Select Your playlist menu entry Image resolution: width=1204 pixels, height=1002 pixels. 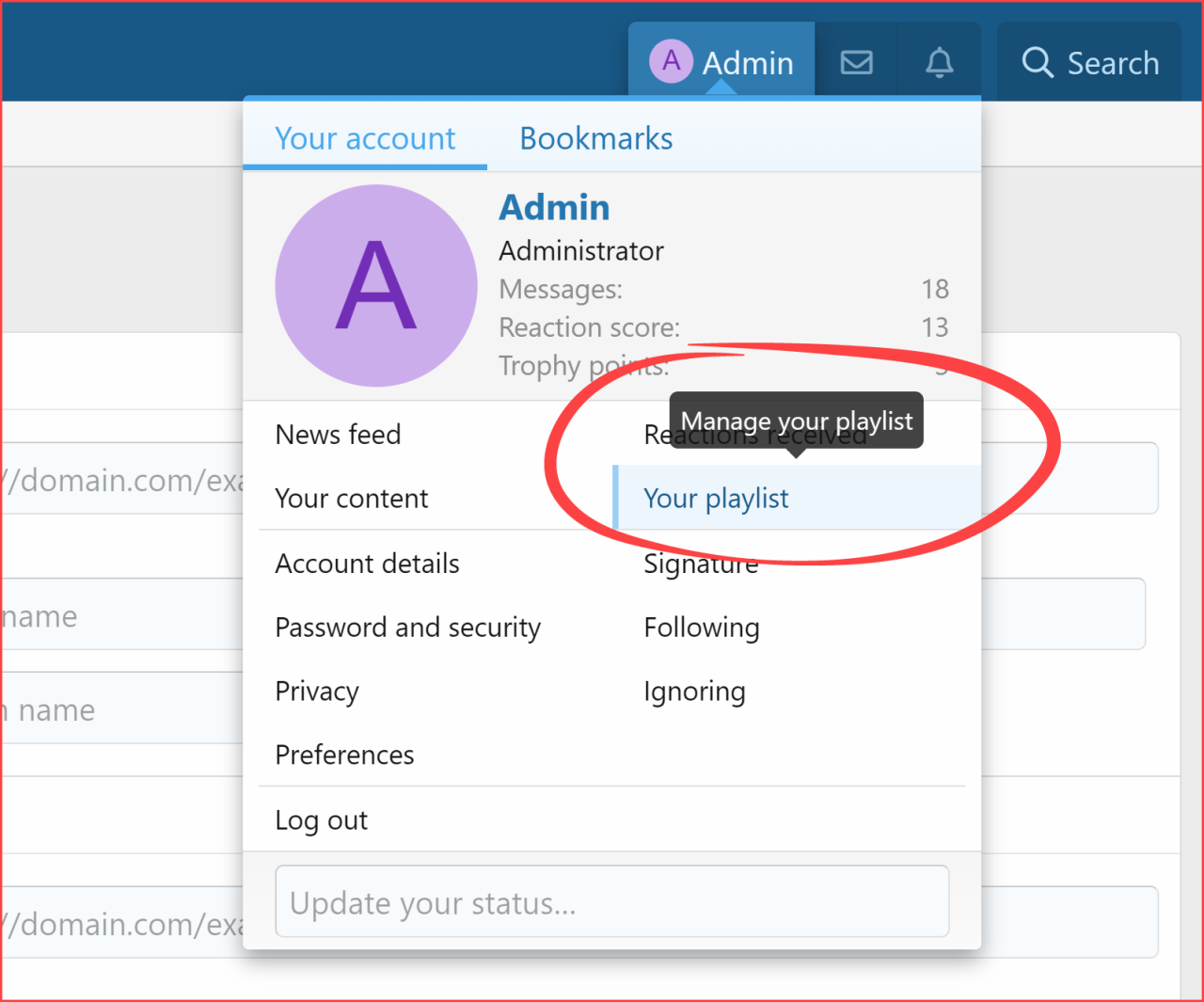[715, 498]
